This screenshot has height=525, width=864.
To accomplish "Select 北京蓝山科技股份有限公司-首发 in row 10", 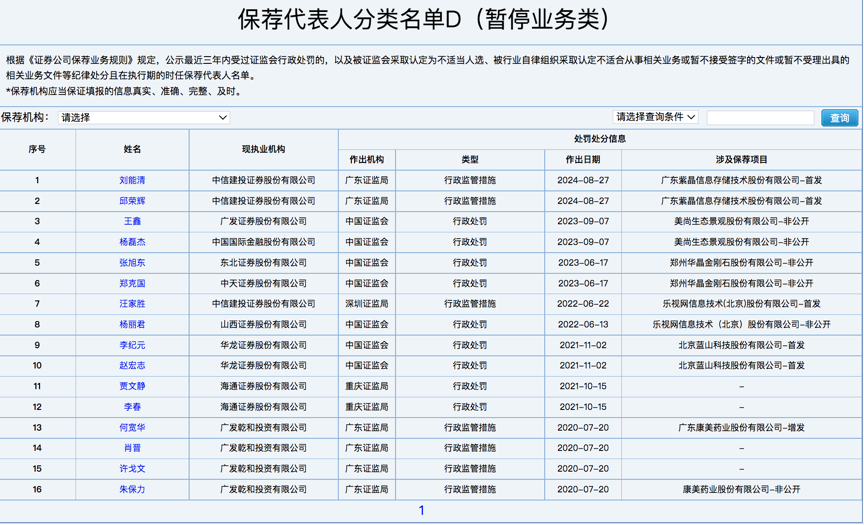I will tap(742, 365).
